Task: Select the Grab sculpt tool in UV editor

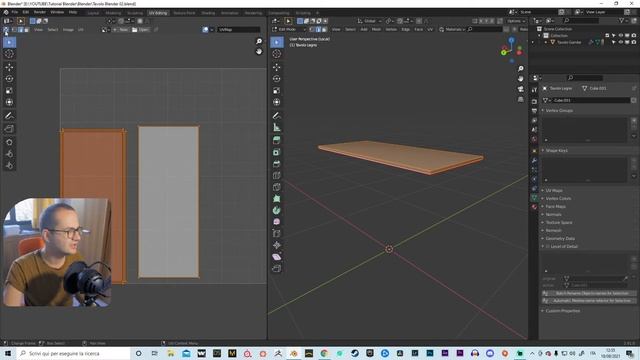Action: pos(9,142)
